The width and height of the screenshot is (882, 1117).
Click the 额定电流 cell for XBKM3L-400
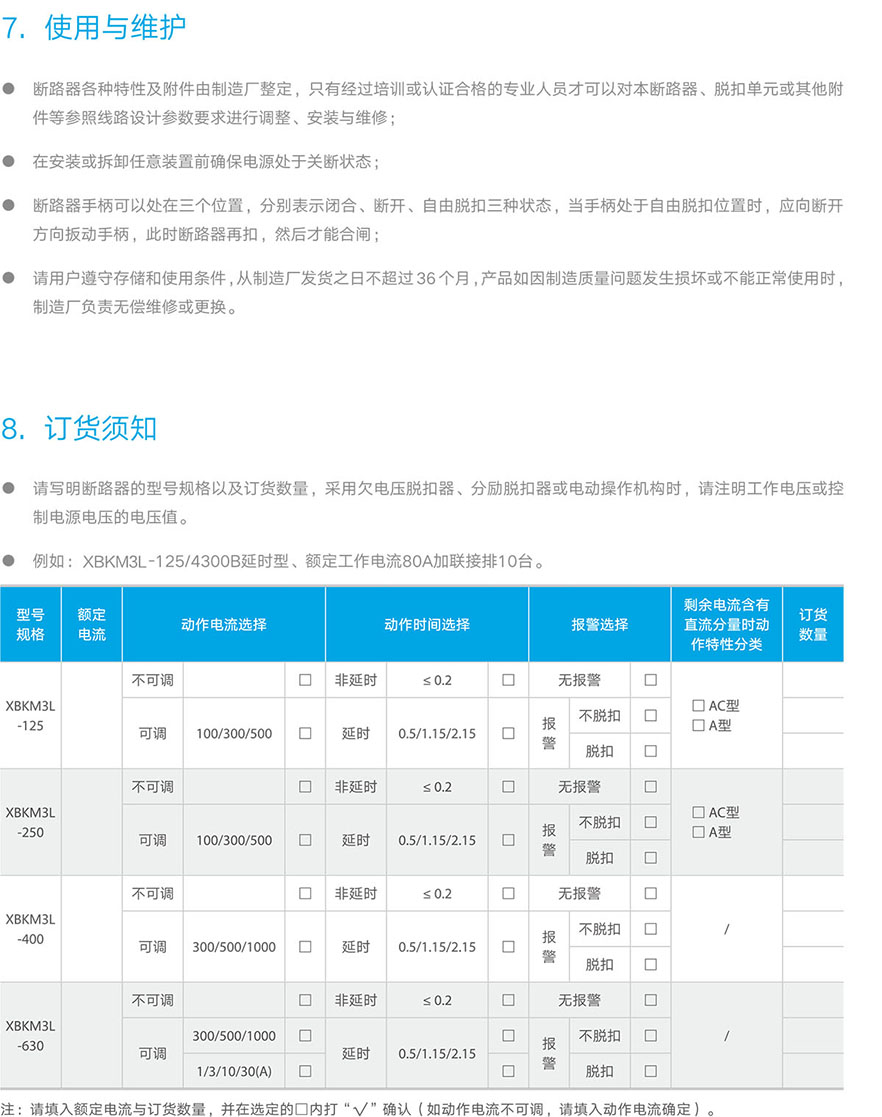[91, 929]
